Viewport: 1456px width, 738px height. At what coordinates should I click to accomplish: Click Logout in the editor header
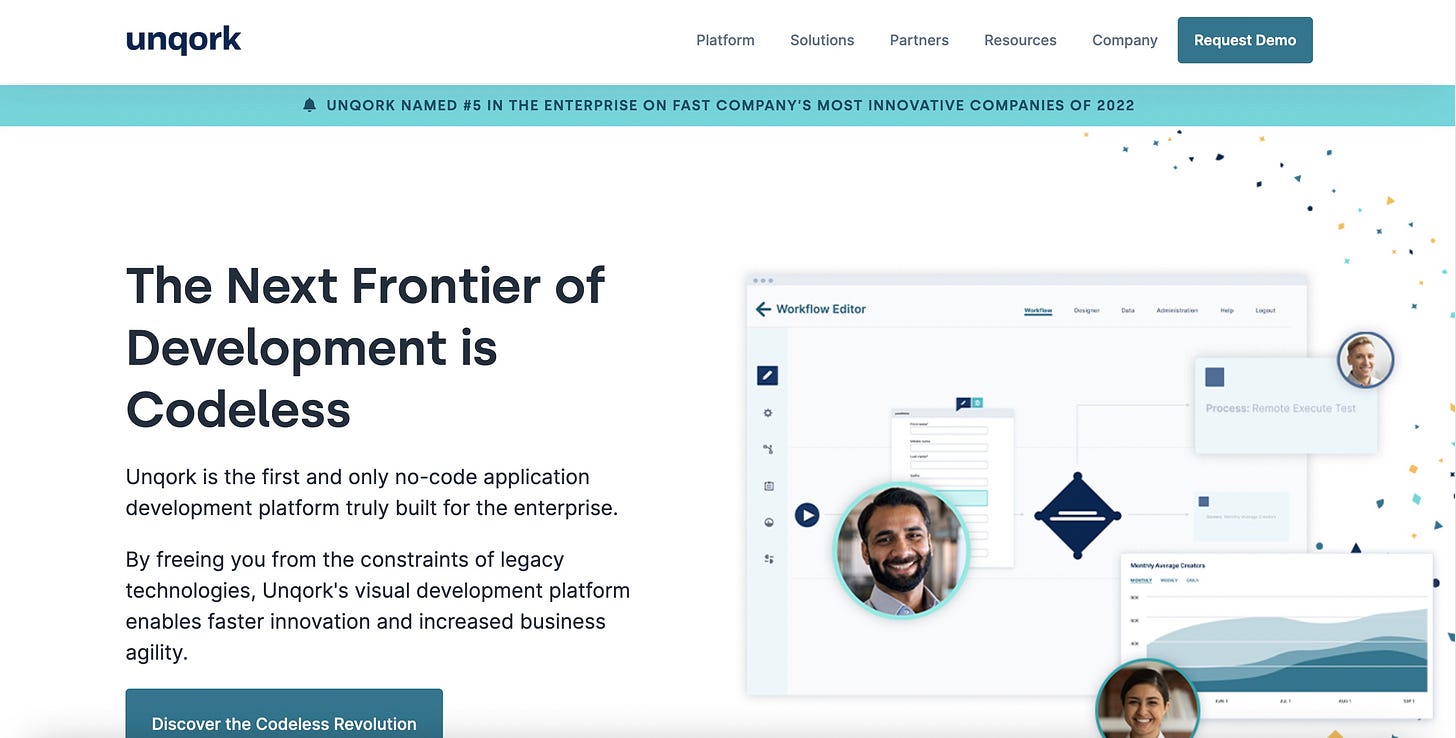(x=1266, y=311)
